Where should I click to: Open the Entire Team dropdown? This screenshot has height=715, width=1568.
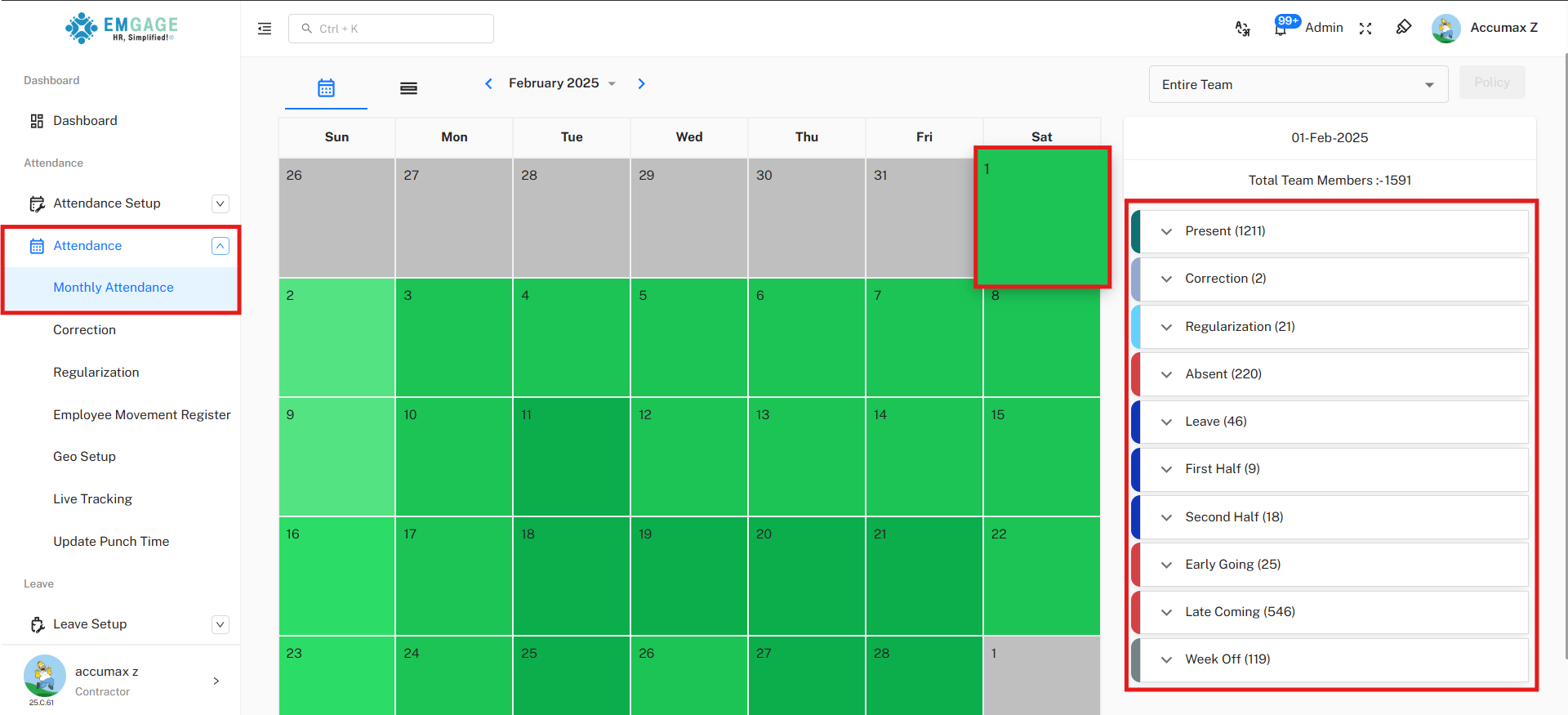coord(1298,85)
